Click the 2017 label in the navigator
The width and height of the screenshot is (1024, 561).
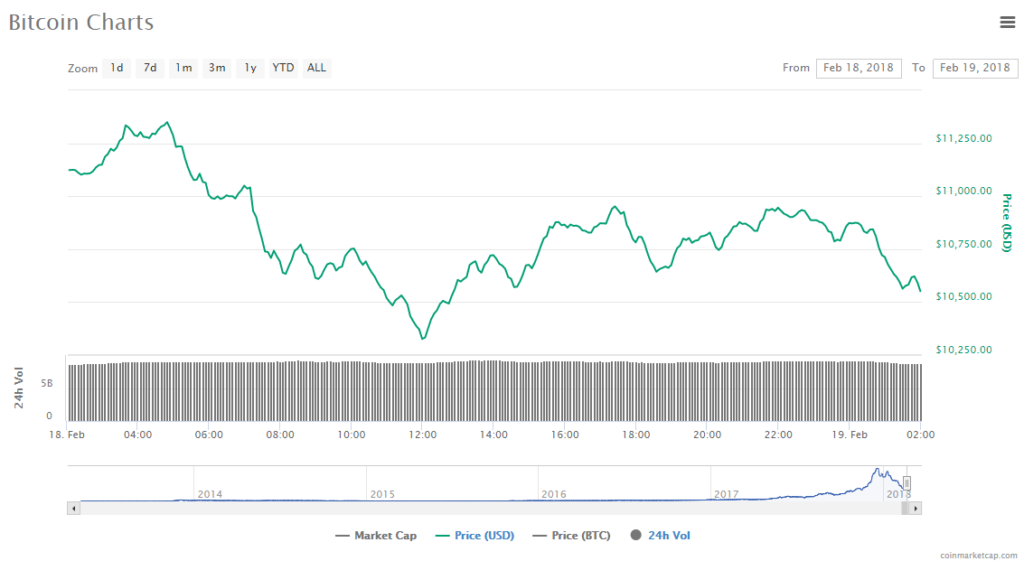coord(726,494)
